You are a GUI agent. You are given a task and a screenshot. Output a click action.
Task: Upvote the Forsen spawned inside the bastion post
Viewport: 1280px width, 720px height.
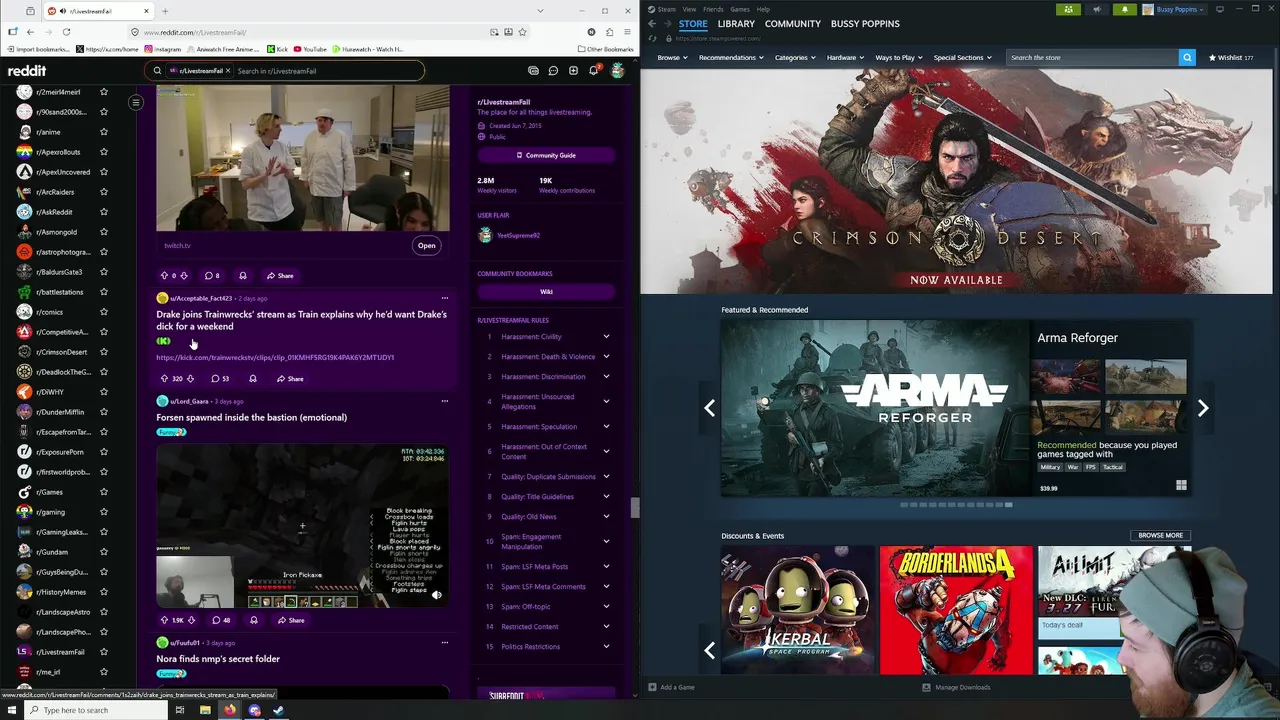point(164,620)
